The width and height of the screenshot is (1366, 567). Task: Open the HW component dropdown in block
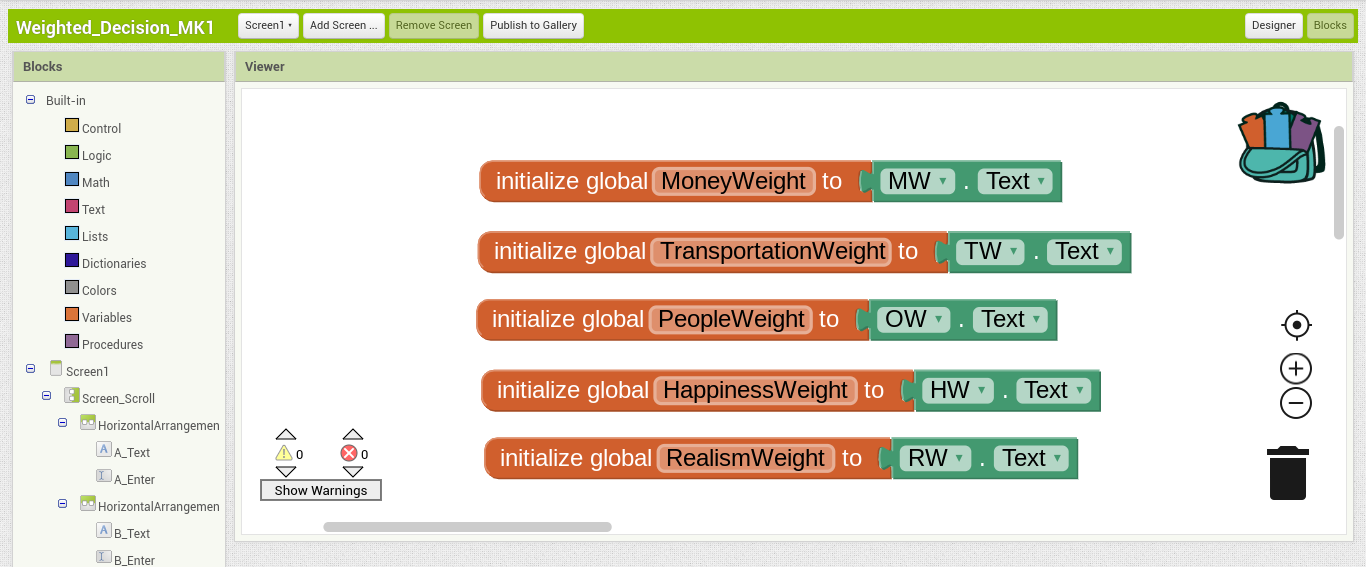coord(958,390)
